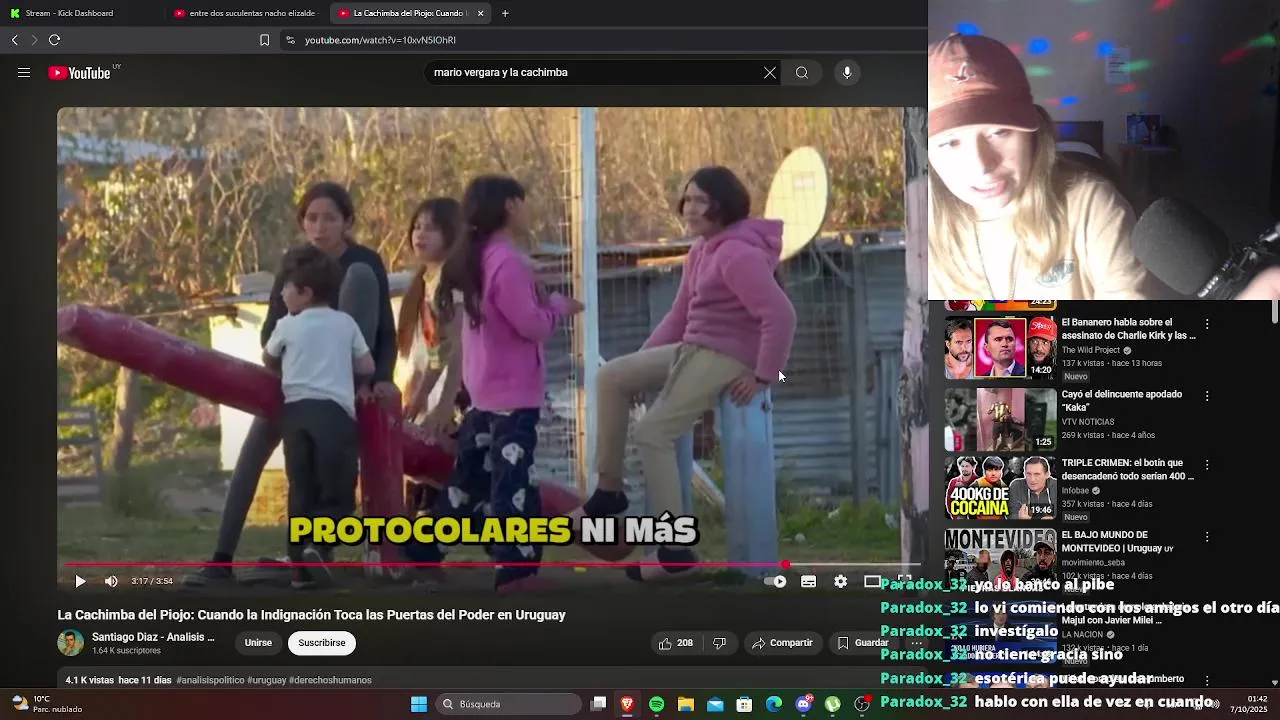The image size is (1280, 720).
Task: Play the paused video
Action: [x=80, y=581]
